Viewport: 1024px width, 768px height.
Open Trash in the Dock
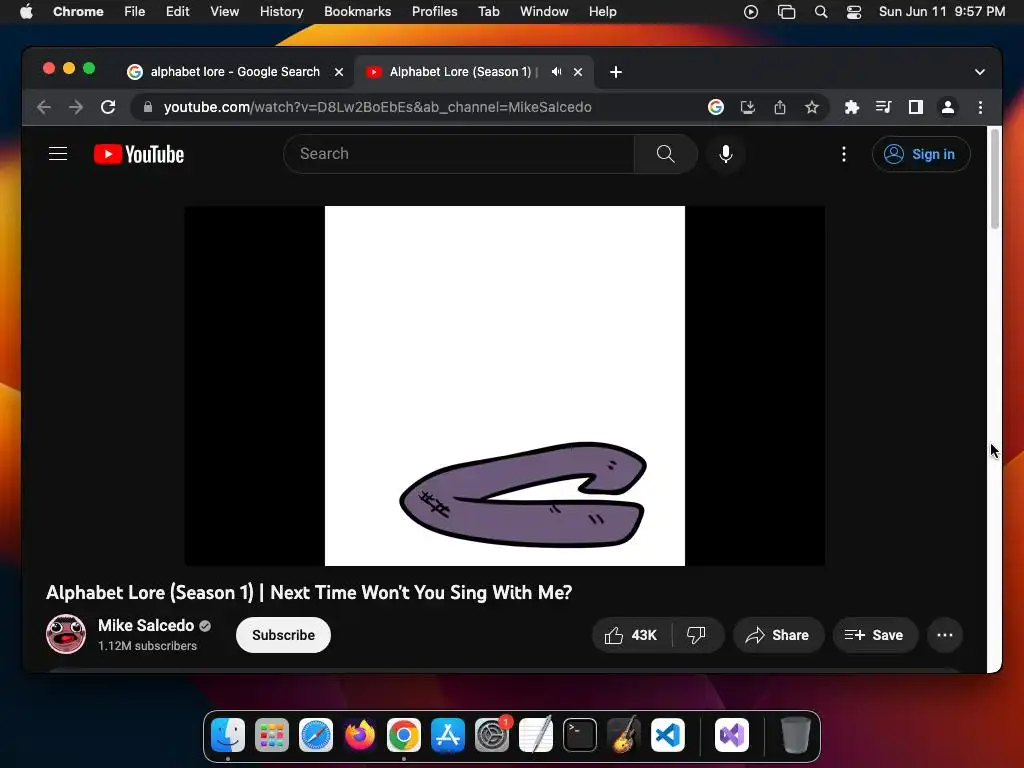pyautogui.click(x=795, y=735)
